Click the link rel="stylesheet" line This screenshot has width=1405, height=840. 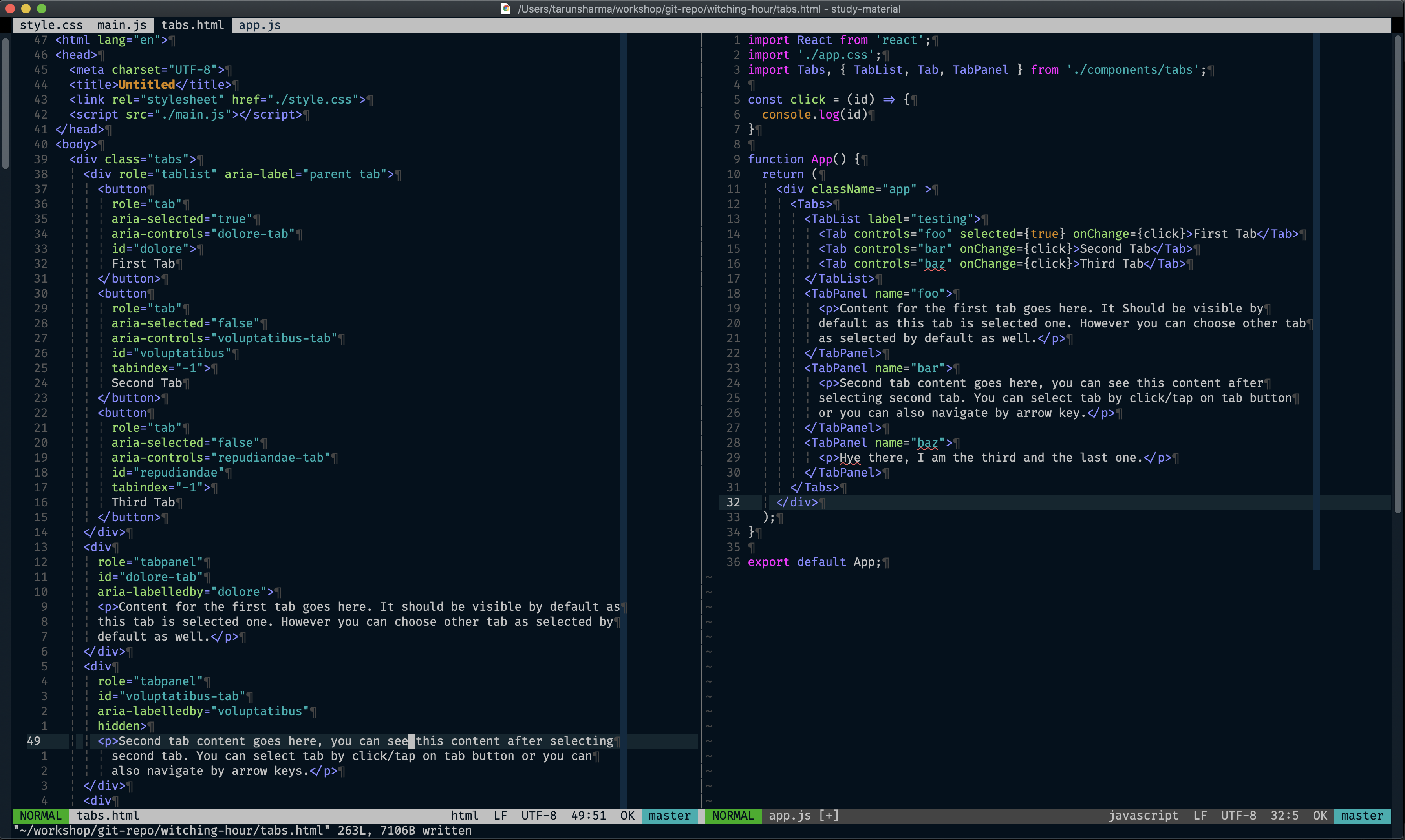point(218,100)
